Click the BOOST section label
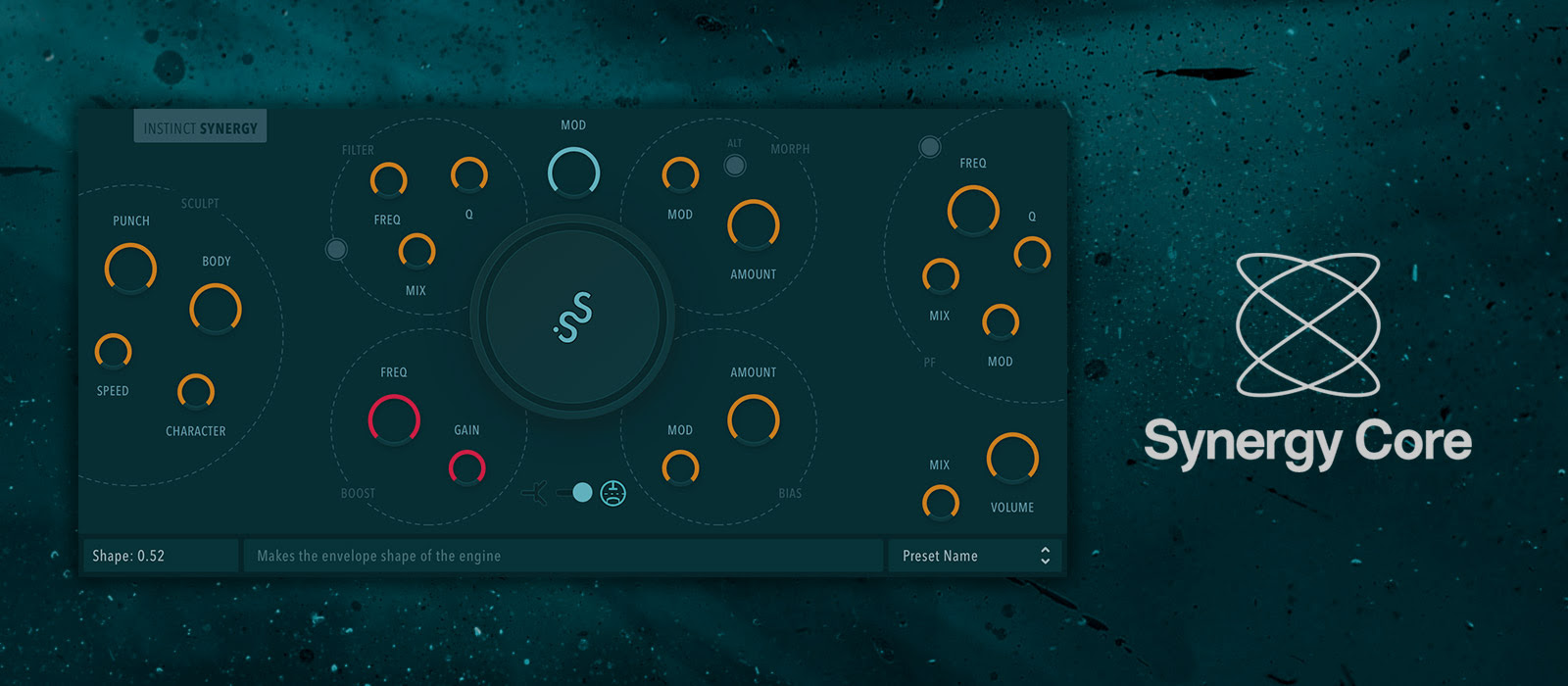Viewport: 1568px width, 686px height. click(x=358, y=494)
